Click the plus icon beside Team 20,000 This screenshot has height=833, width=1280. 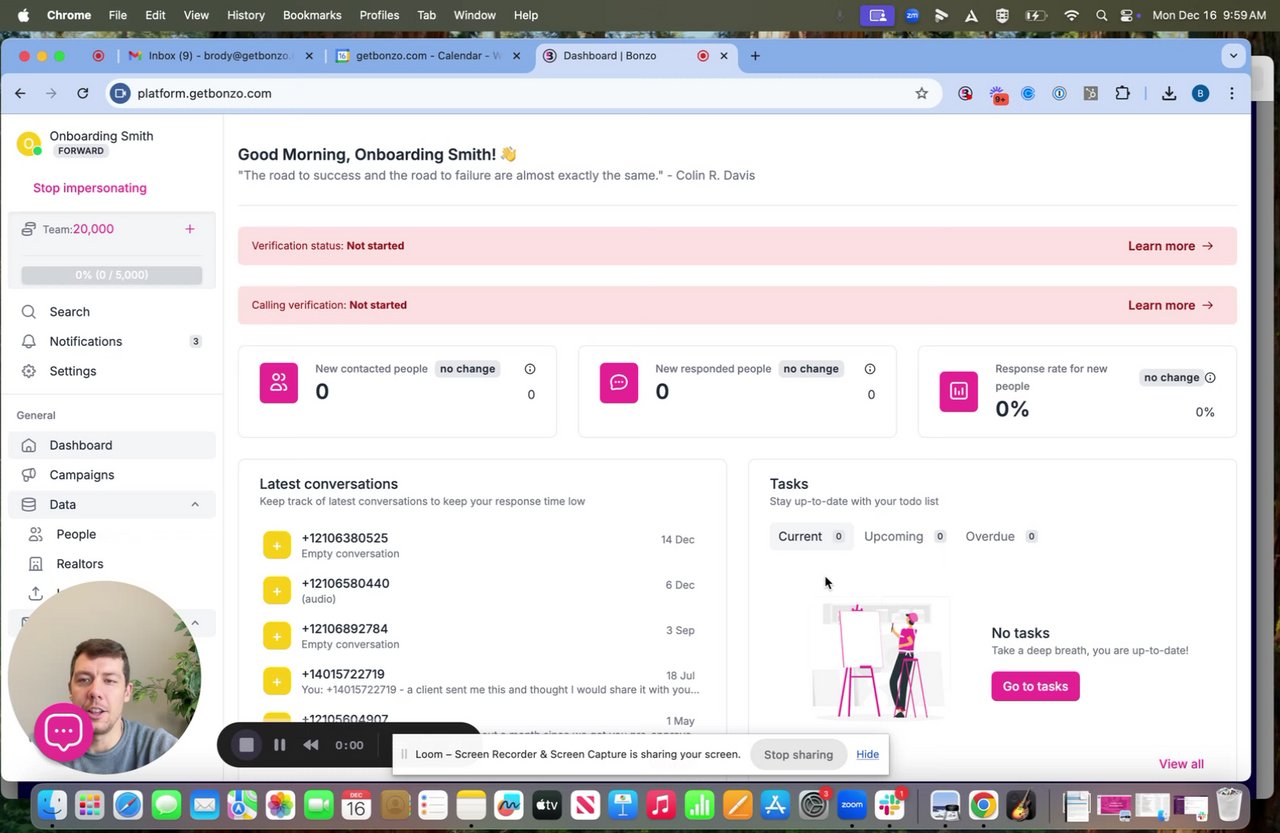pos(190,229)
